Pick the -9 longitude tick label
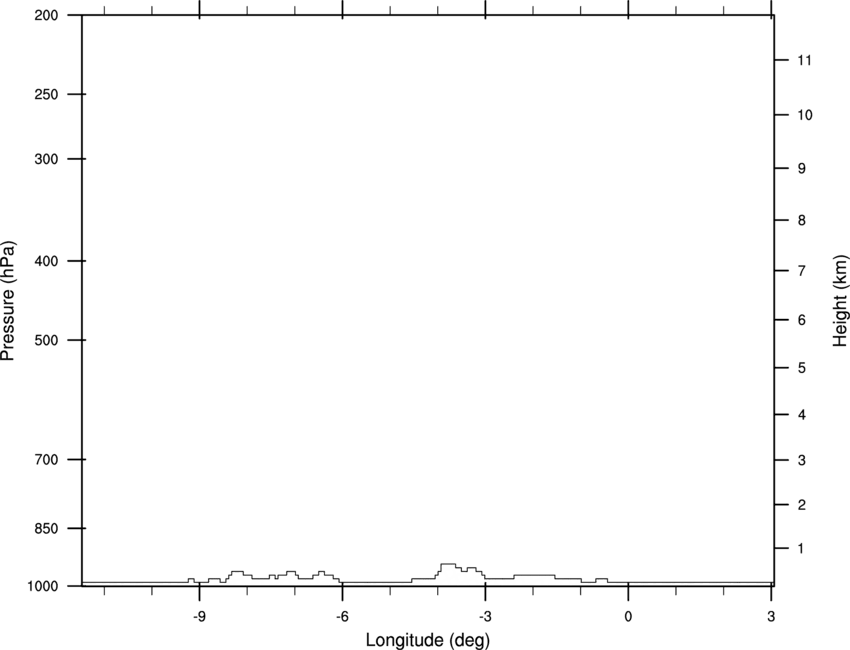Image resolution: width=850 pixels, height=650 pixels. (199, 616)
